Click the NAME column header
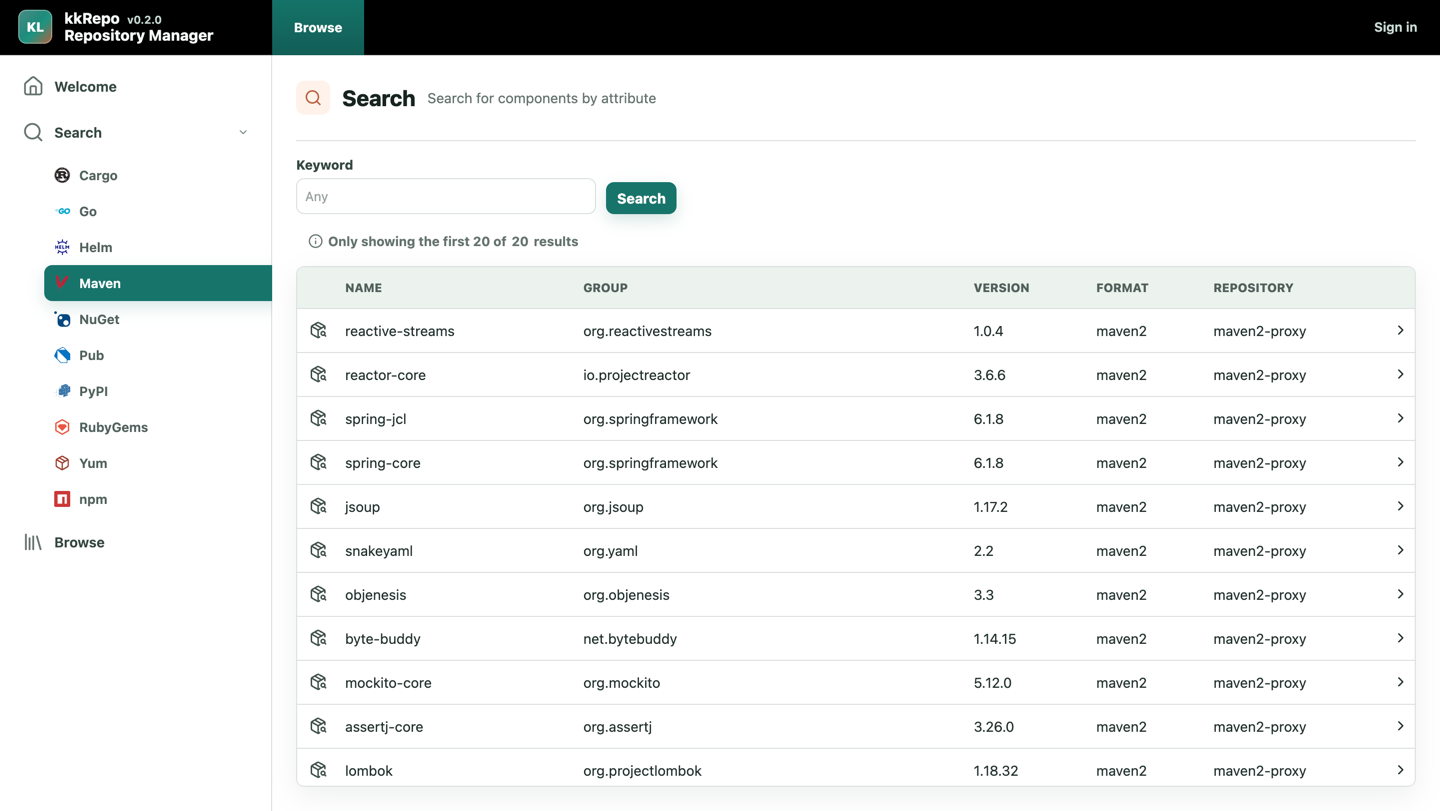 tap(363, 287)
